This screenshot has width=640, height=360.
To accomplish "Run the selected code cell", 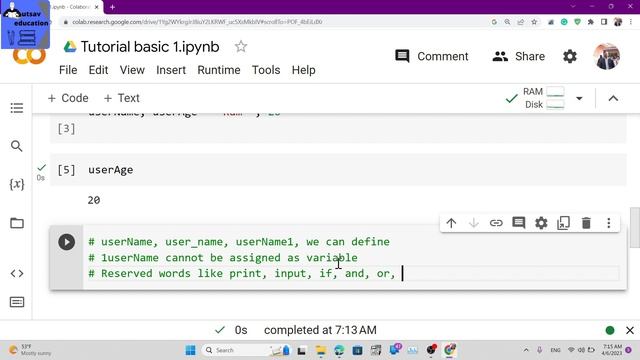I will click(x=67, y=242).
